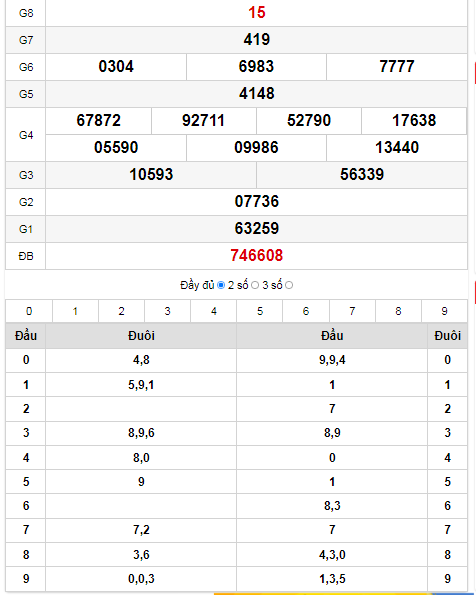Image resolution: width=476 pixels, height=595 pixels.
Task: Choose the '3 số' radio option
Action: click(x=289, y=285)
